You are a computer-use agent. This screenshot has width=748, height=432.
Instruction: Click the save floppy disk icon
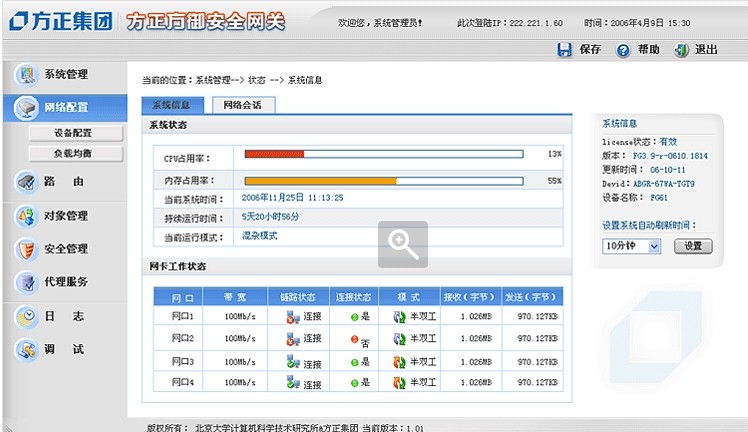(x=564, y=50)
